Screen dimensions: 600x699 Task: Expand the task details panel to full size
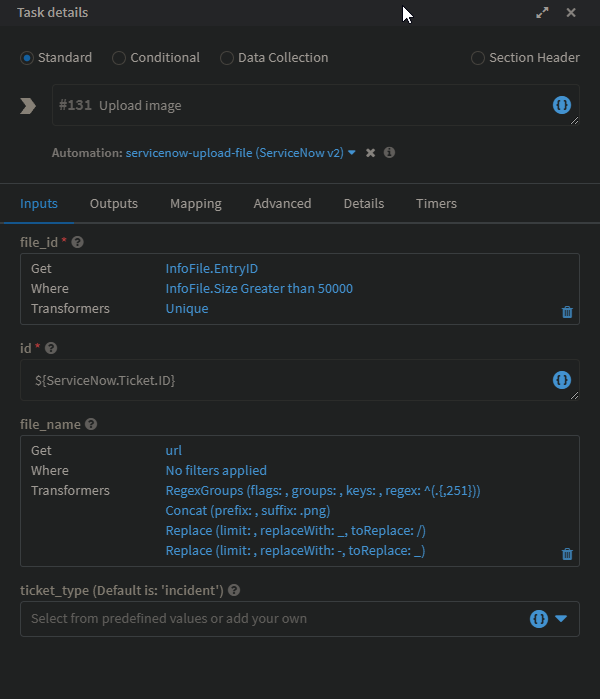tap(542, 13)
